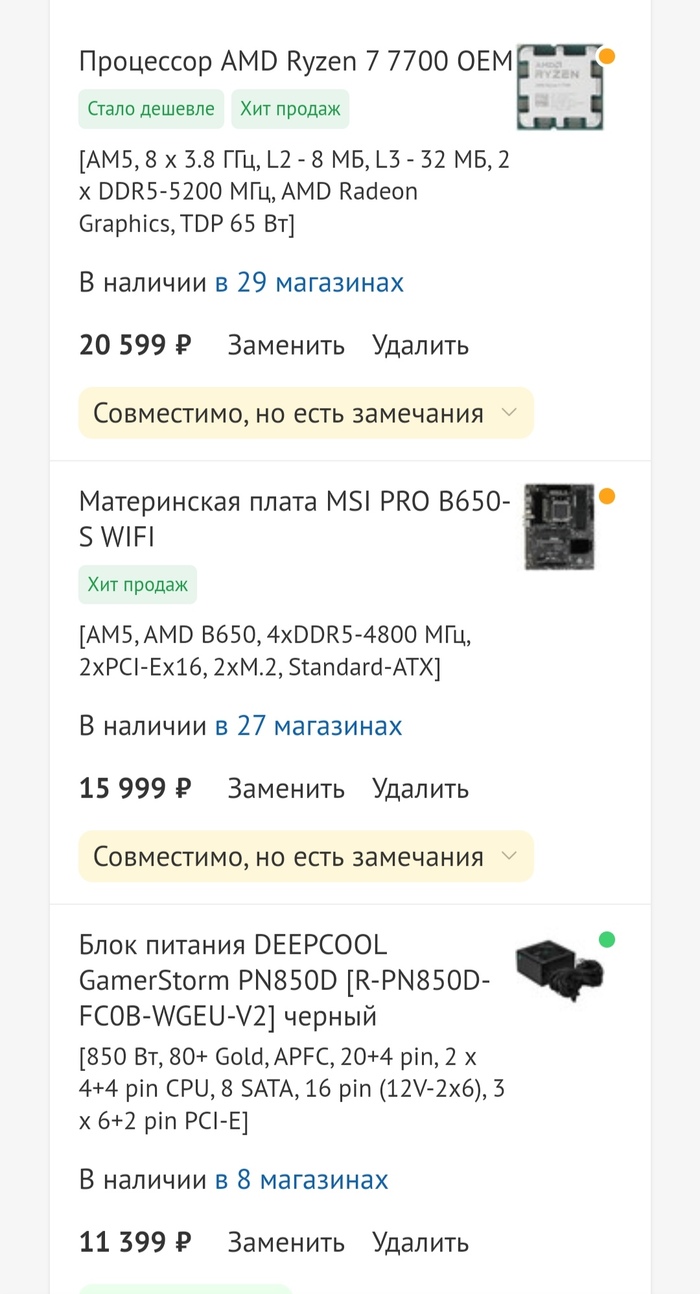Open motherboard availability in 27 stores
The image size is (700, 1294).
click(308, 726)
